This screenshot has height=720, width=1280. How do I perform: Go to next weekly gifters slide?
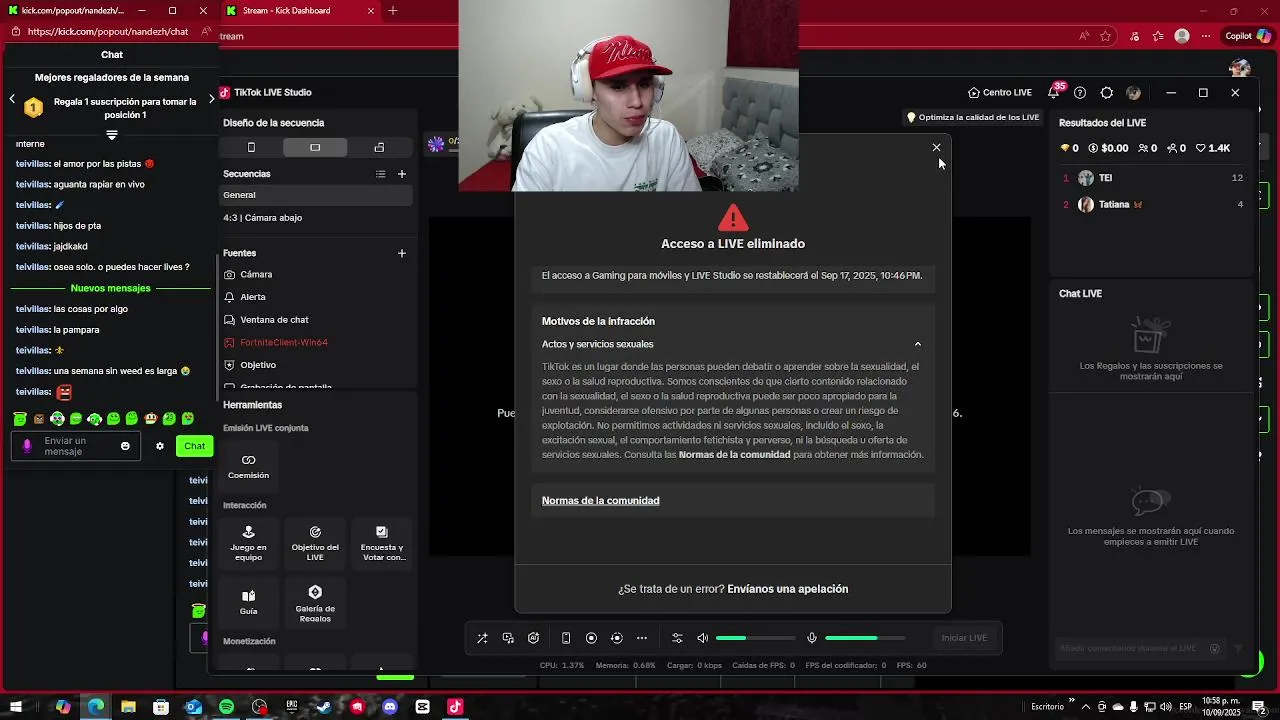(x=211, y=99)
